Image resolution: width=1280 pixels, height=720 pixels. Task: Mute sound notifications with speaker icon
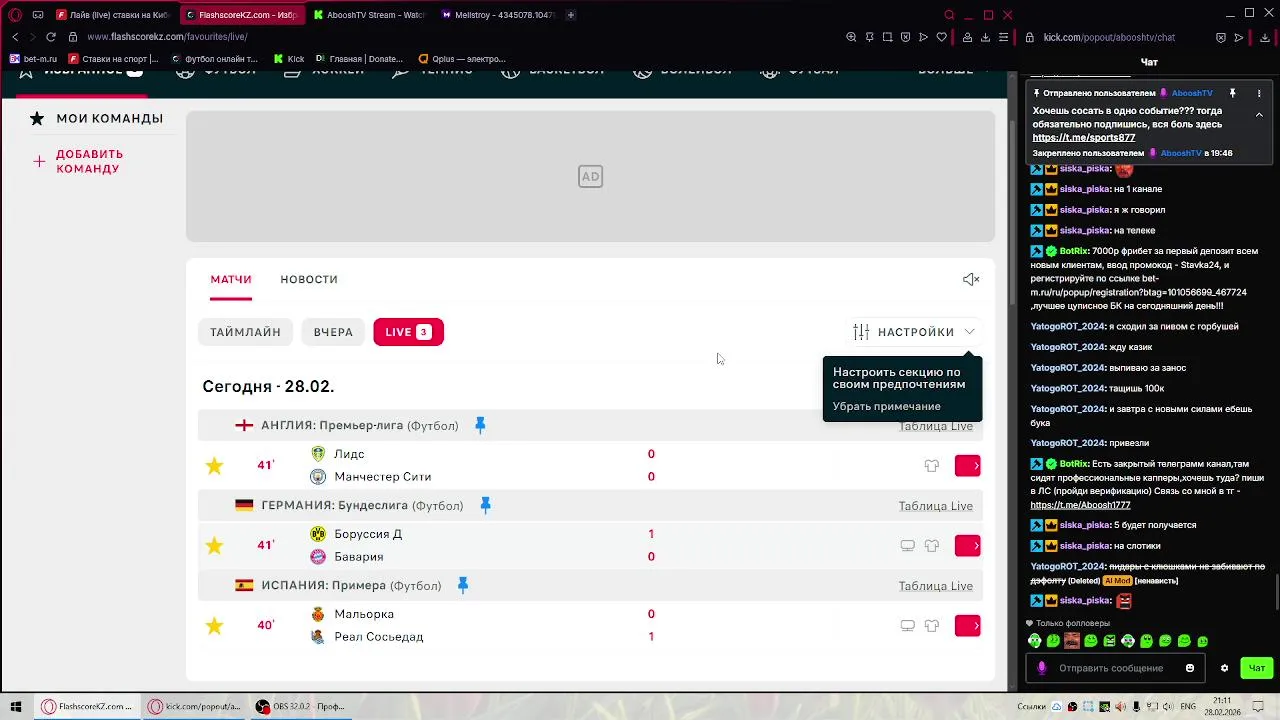point(970,279)
